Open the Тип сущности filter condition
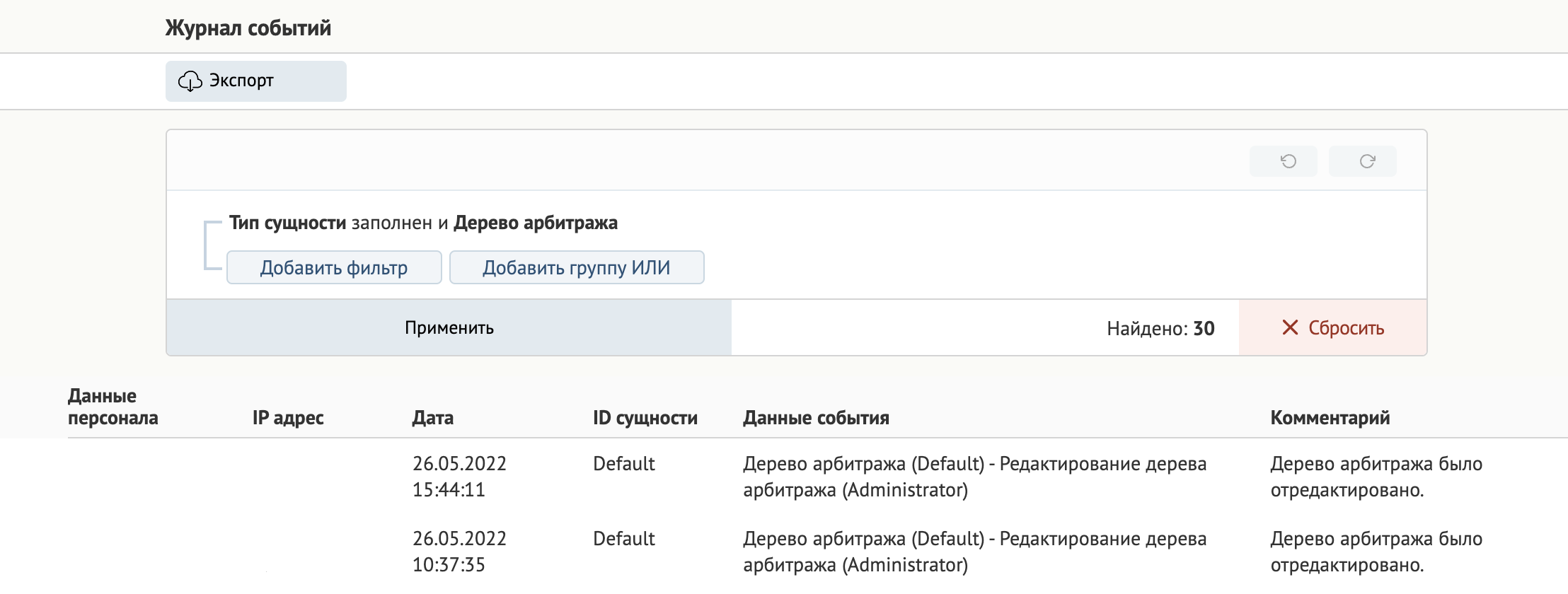Viewport: 1568px width, 594px height. click(287, 223)
